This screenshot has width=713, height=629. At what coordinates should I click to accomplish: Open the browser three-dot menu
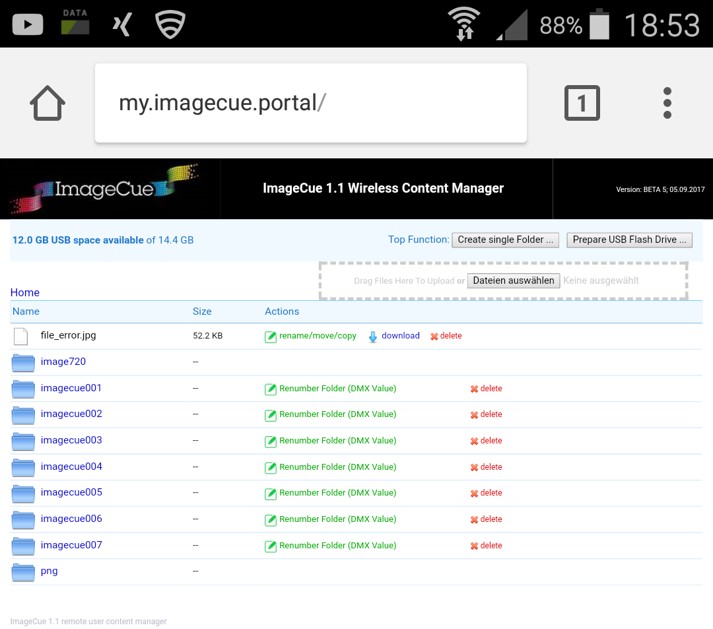(667, 103)
